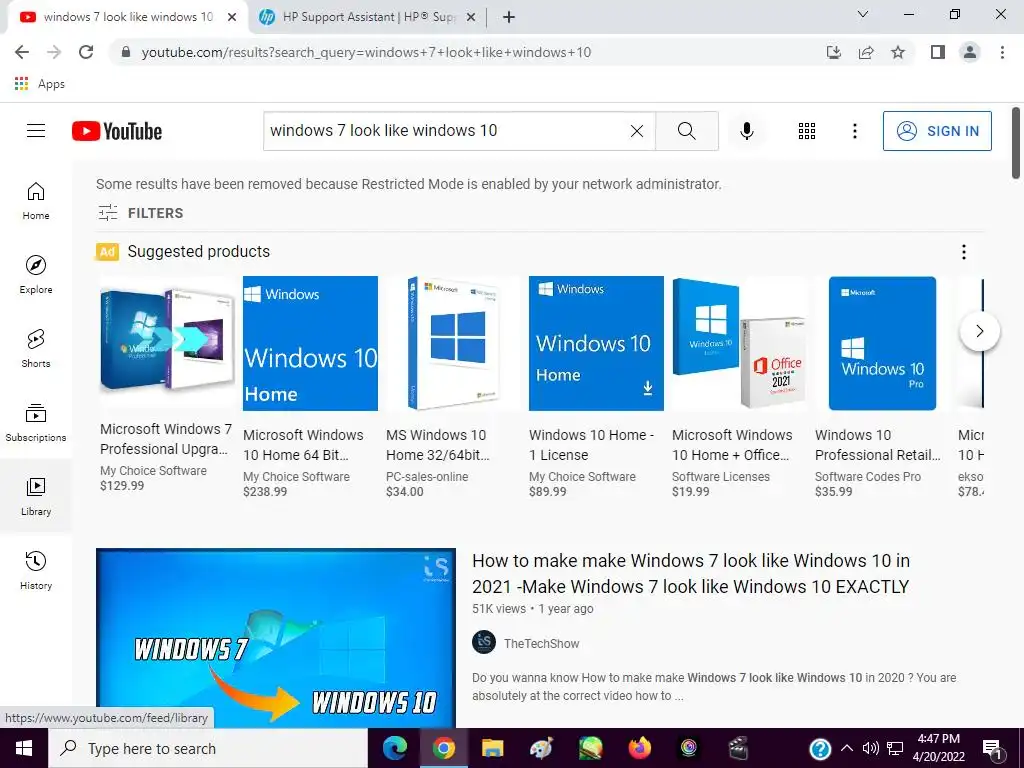Click browser Forward arrow
This screenshot has width=1024, height=768.
pos(54,52)
